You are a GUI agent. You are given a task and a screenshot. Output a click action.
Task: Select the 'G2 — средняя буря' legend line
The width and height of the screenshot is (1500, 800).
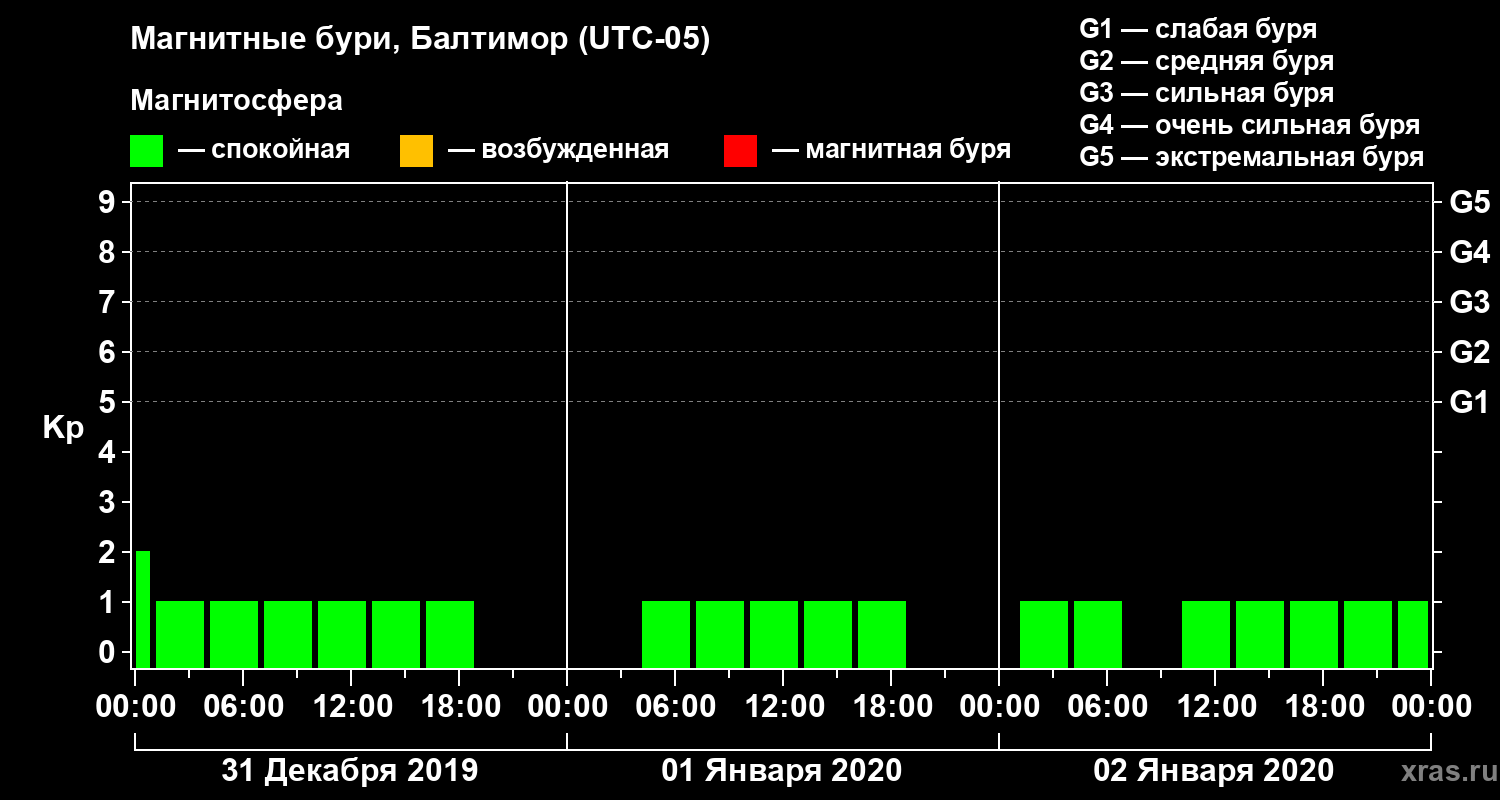tap(1206, 61)
